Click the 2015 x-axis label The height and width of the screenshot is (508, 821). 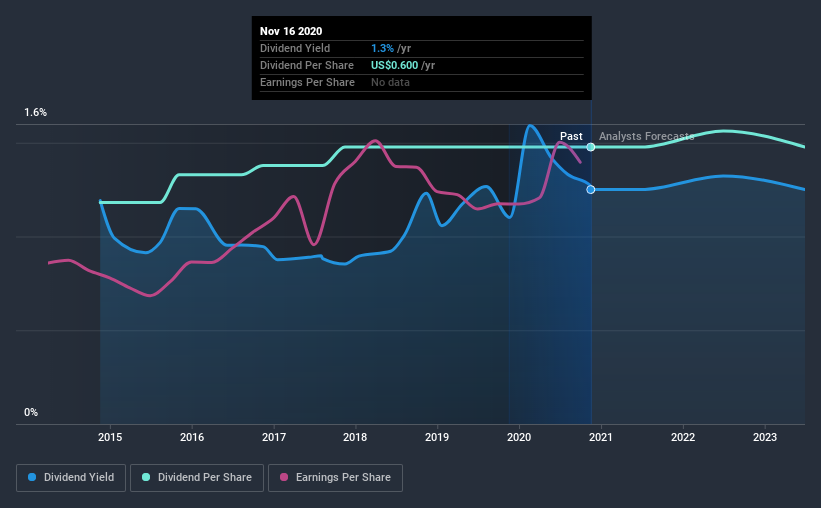click(x=110, y=437)
